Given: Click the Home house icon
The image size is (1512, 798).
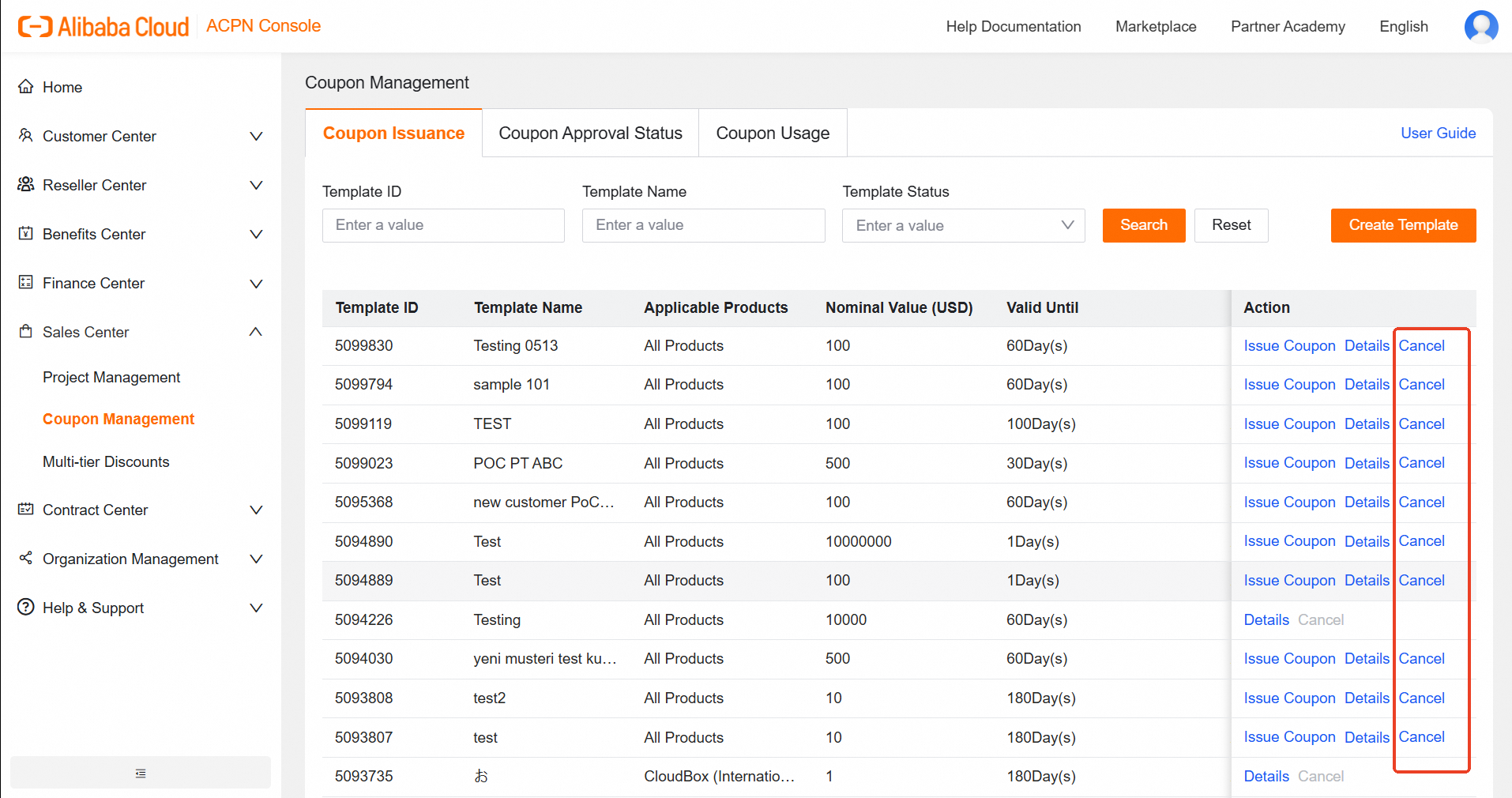Looking at the screenshot, I should pos(26,87).
